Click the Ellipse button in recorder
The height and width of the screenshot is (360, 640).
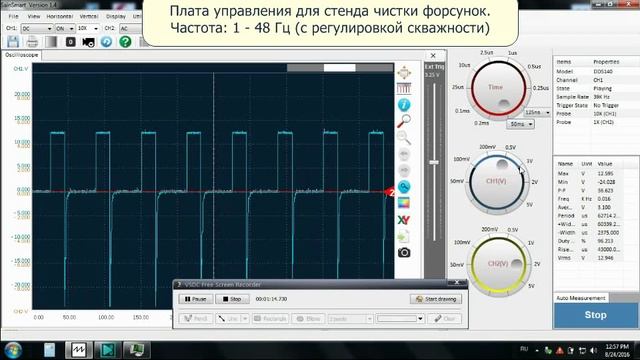pos(309,318)
